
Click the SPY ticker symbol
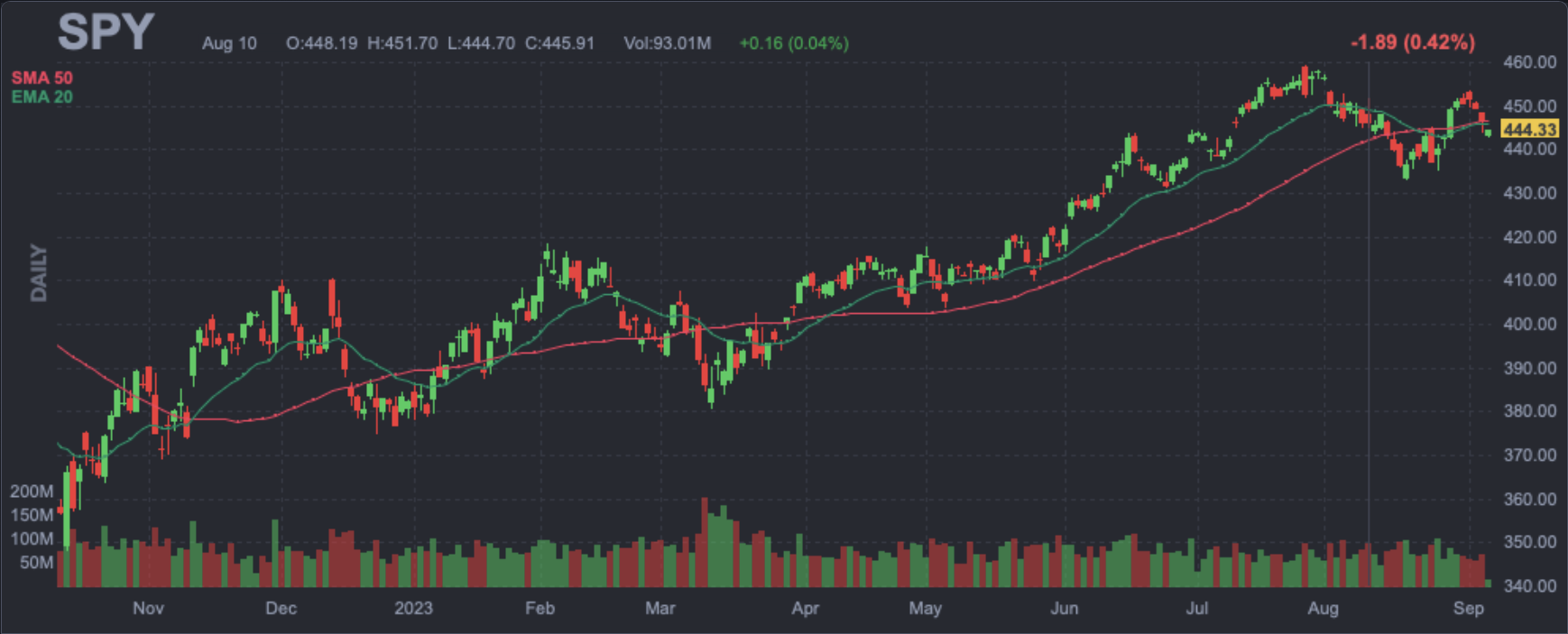(x=106, y=32)
